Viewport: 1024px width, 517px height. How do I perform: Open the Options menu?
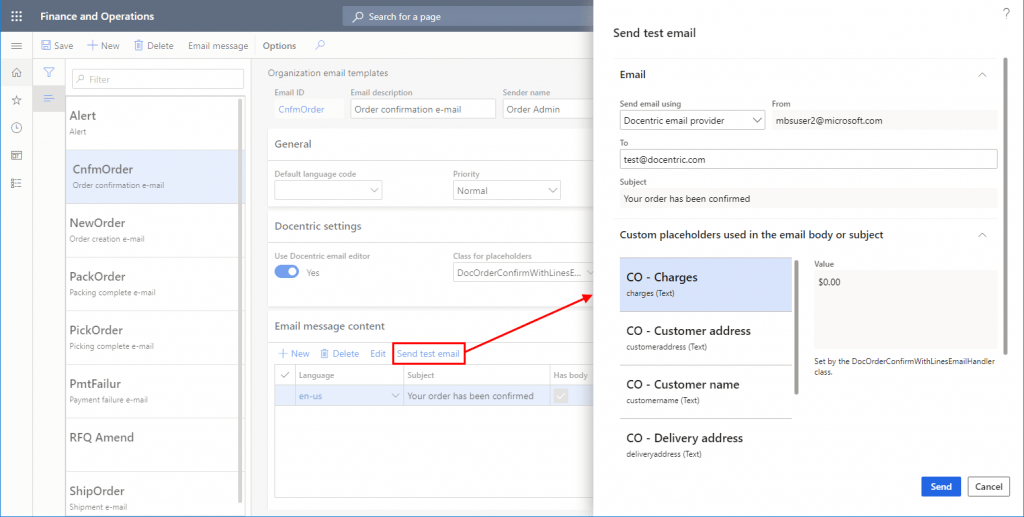pyautogui.click(x=279, y=46)
